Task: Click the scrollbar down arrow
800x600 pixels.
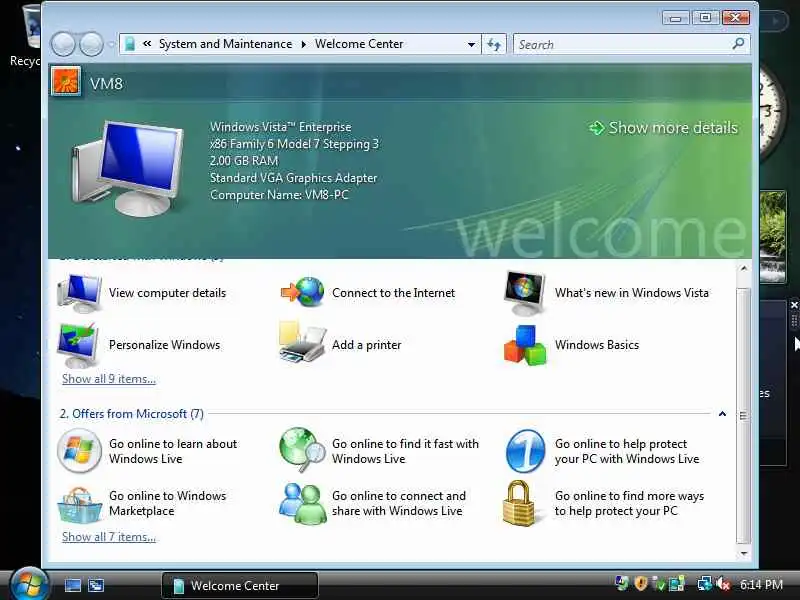Action: [744, 553]
